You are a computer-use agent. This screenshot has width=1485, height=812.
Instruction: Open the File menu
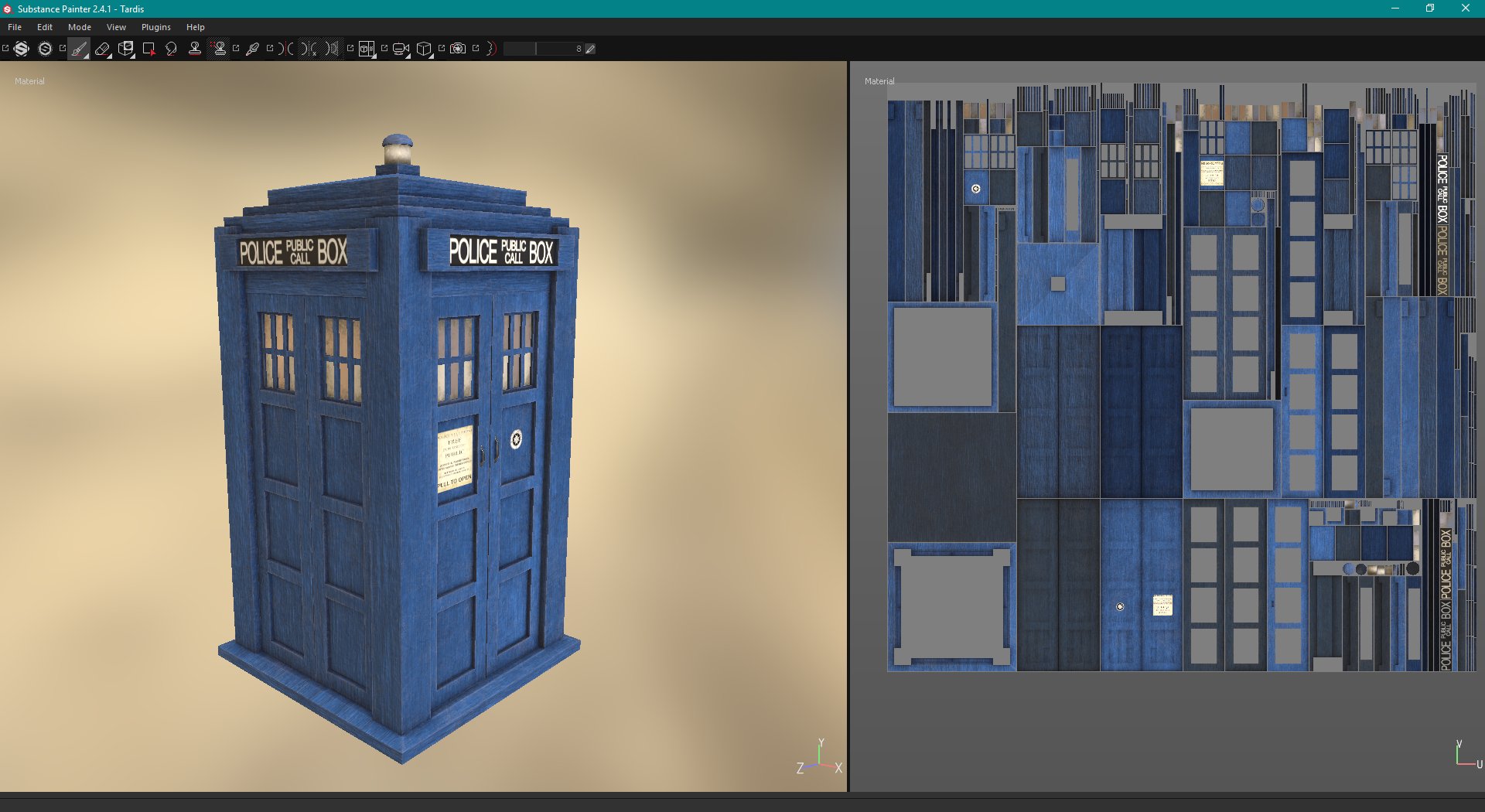(x=14, y=26)
